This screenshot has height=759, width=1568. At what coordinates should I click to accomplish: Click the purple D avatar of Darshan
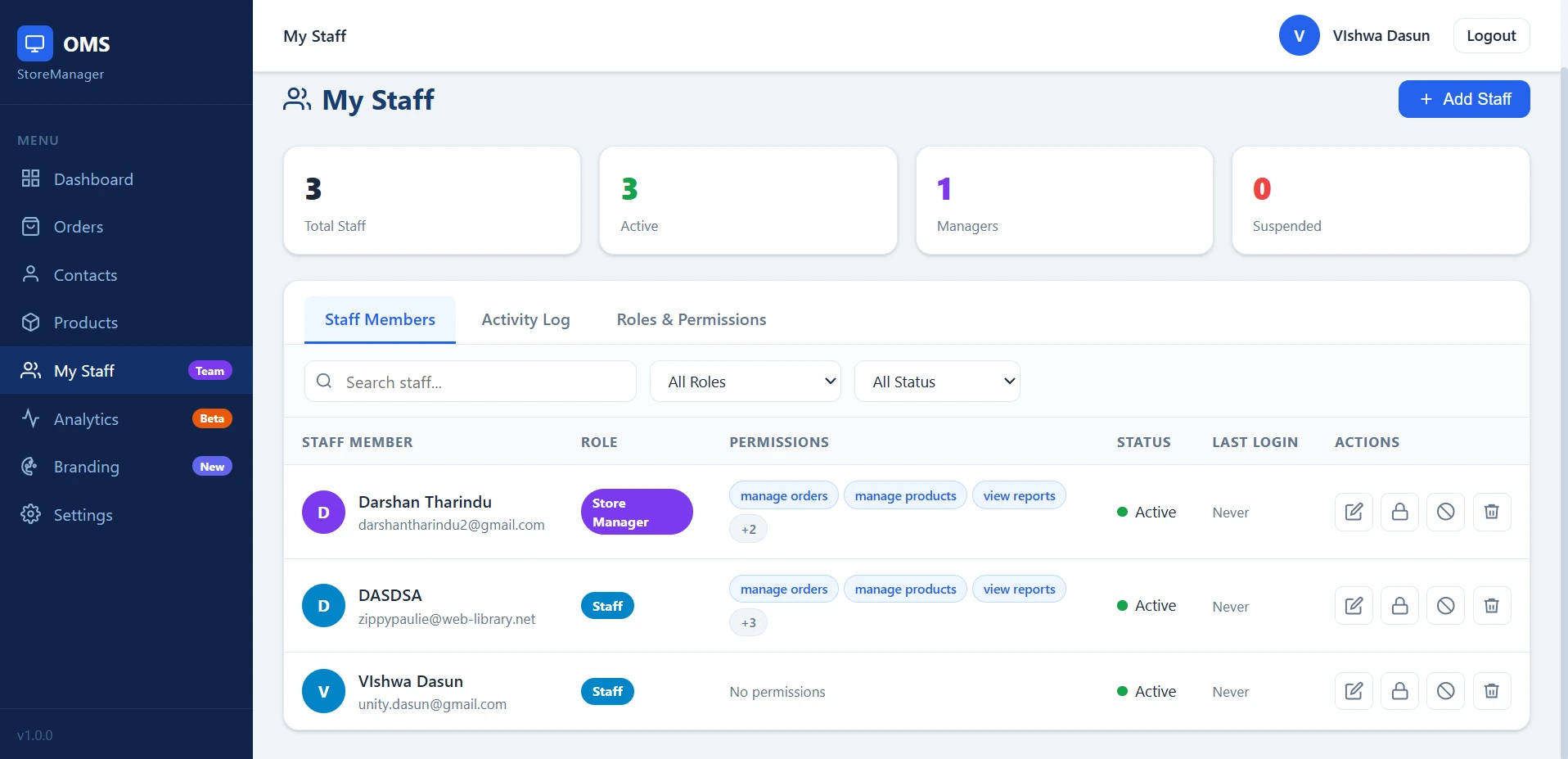(x=323, y=512)
